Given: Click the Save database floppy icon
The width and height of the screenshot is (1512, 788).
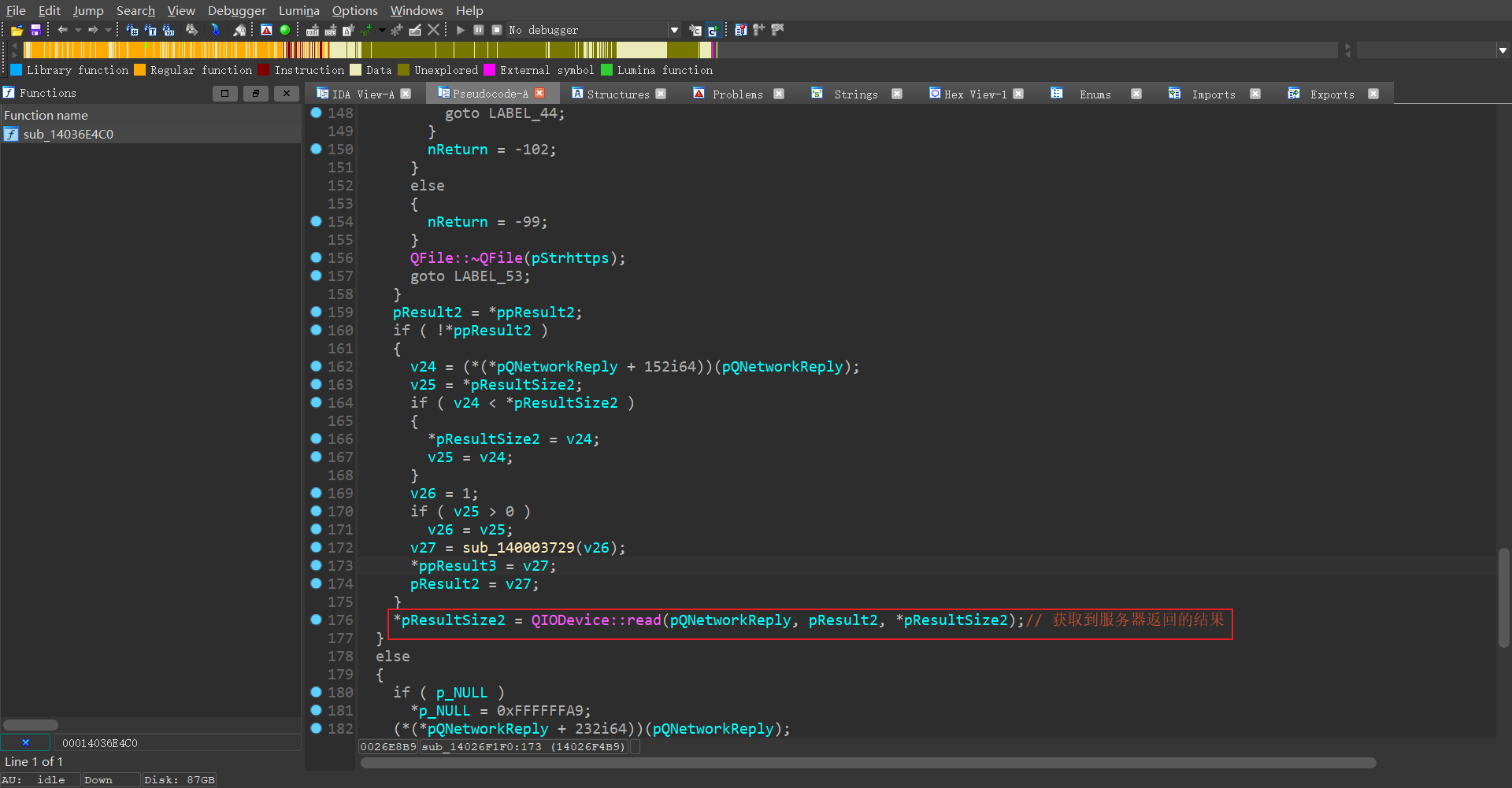Looking at the screenshot, I should point(35,30).
